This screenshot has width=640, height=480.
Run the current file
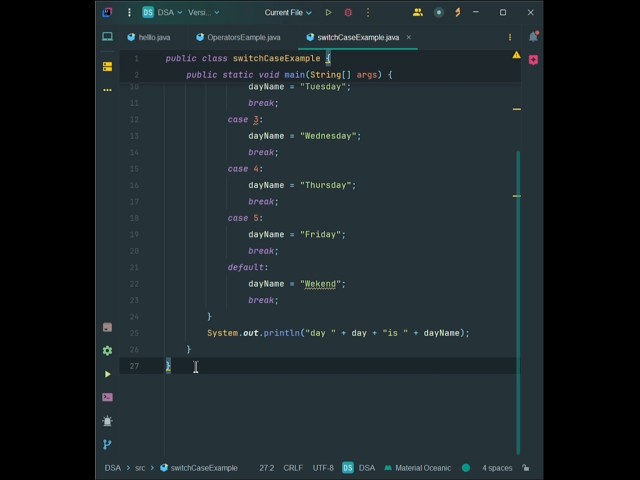click(x=329, y=13)
